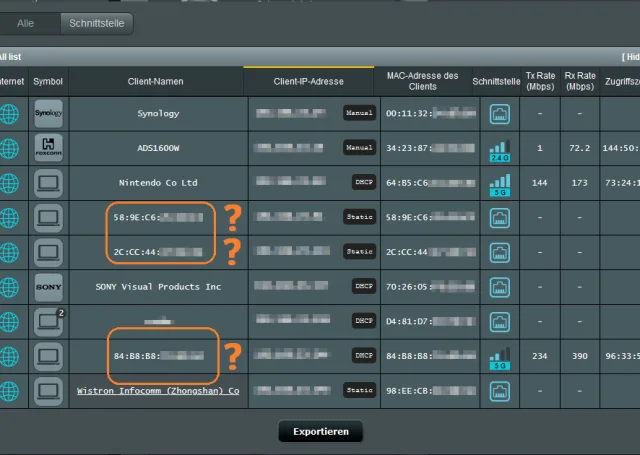
Task: Switch to the Schnittstelle tab
Action: coord(95,23)
